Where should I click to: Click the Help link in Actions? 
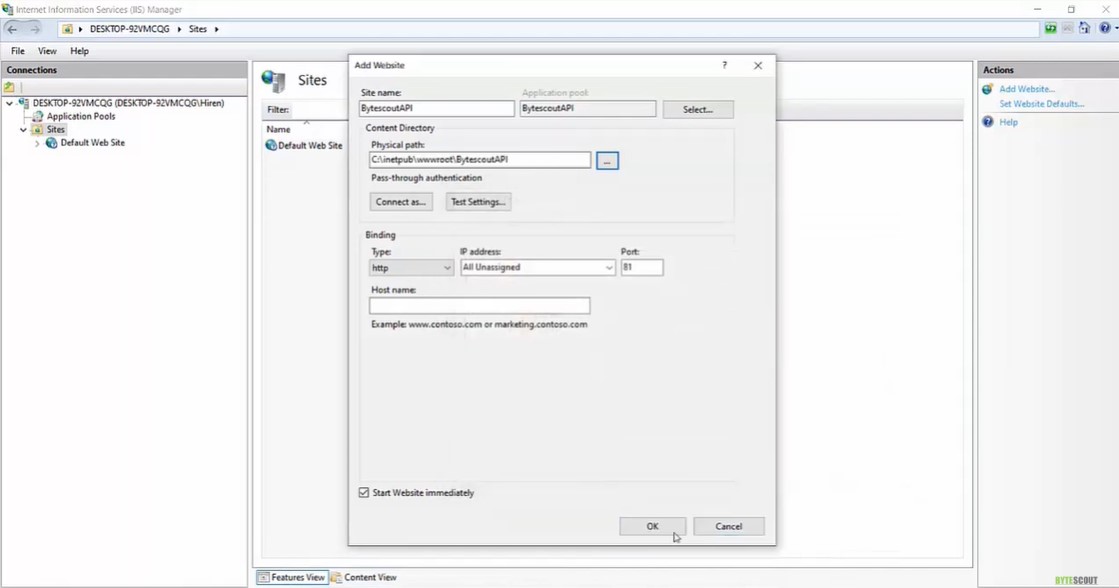click(1008, 122)
